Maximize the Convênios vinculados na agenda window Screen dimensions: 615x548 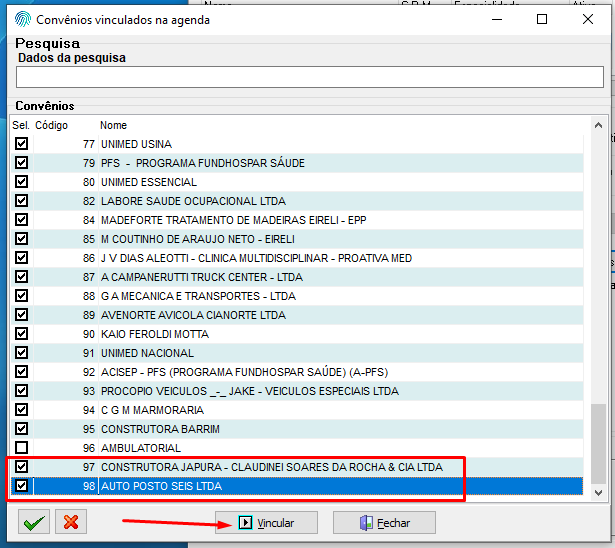542,19
